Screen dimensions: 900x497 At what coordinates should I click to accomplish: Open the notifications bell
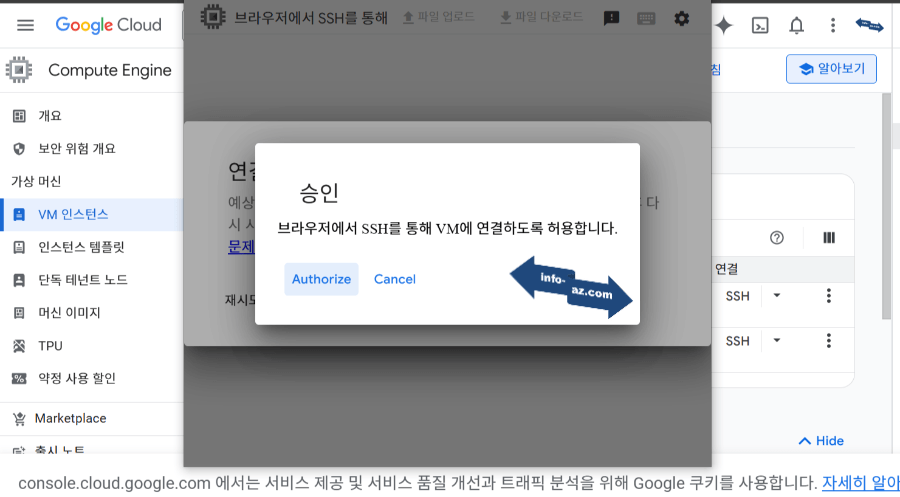point(796,25)
